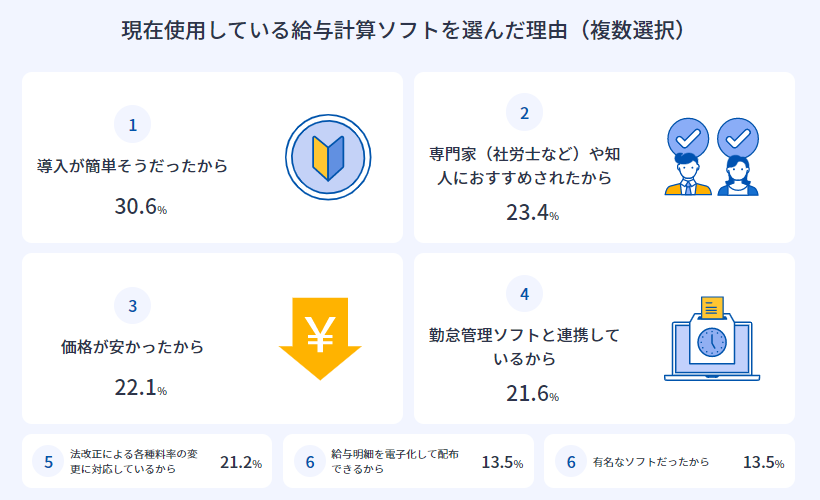Click the yellow yen down-arrow icon
Viewport: 820px width, 500px height.
[319, 339]
